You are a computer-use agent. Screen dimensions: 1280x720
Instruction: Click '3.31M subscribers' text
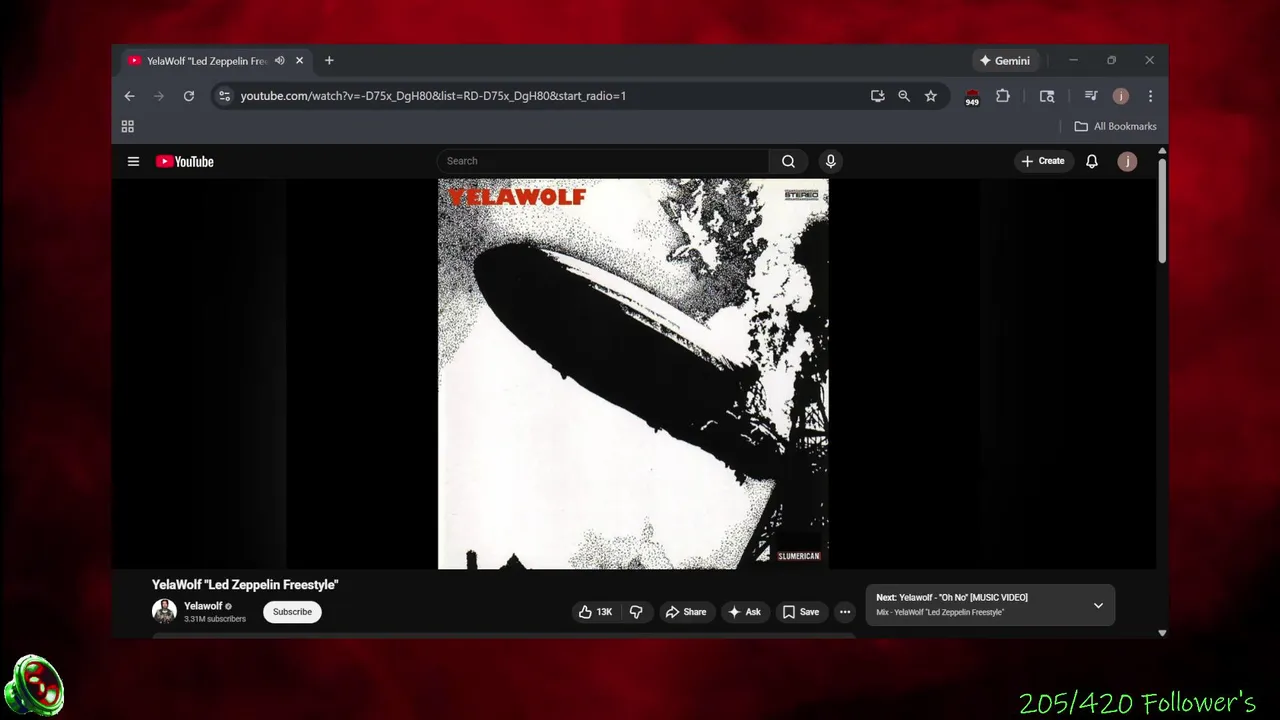(x=215, y=619)
